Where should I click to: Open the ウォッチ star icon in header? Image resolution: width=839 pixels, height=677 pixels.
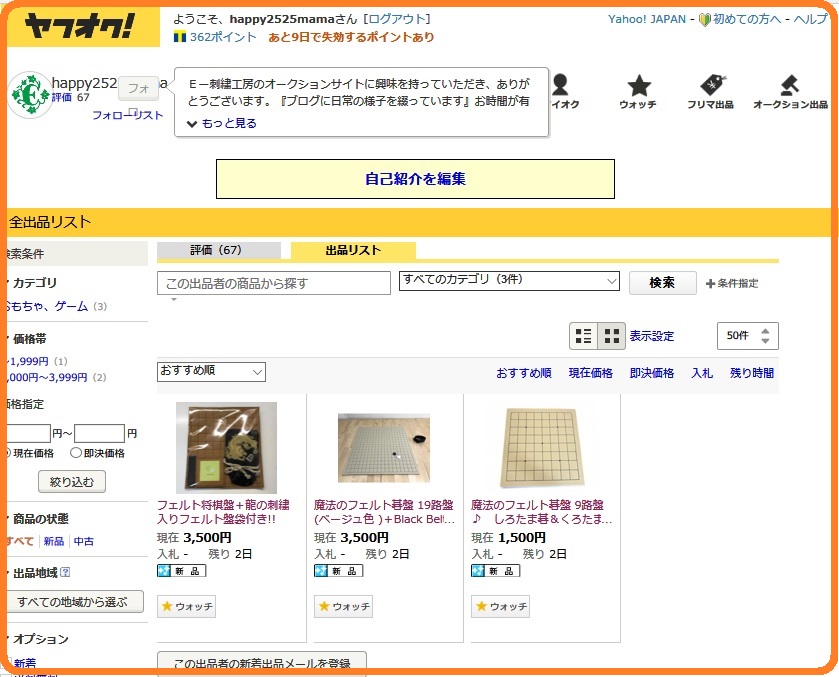(638, 86)
